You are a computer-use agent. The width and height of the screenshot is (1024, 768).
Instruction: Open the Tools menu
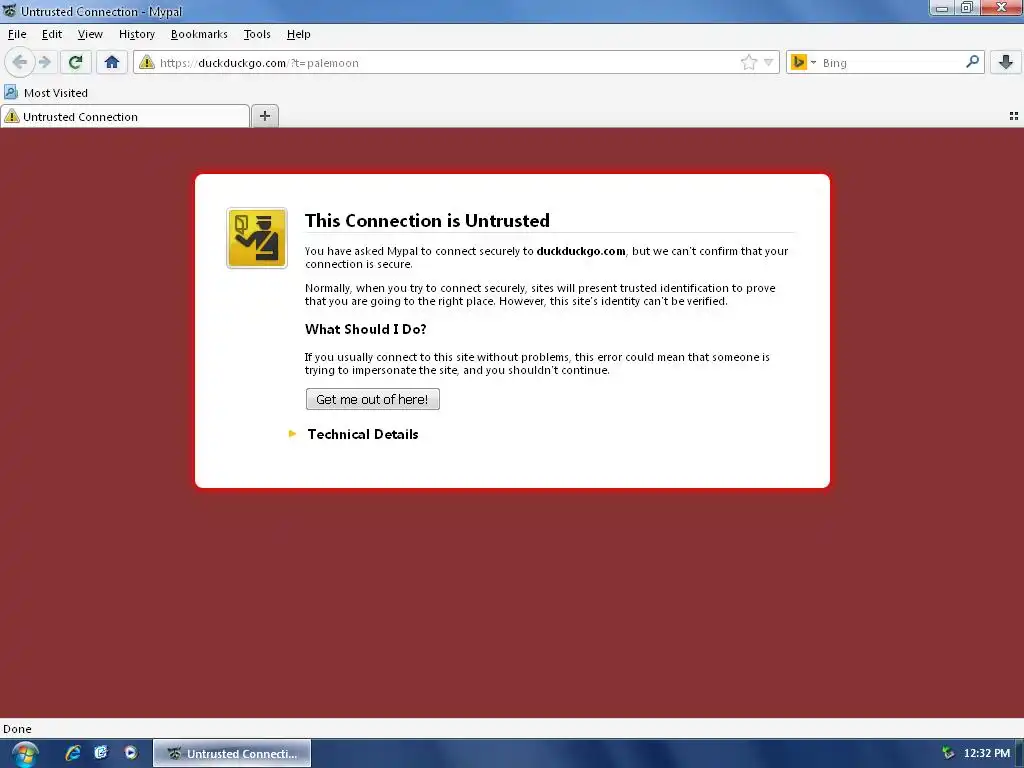click(257, 35)
